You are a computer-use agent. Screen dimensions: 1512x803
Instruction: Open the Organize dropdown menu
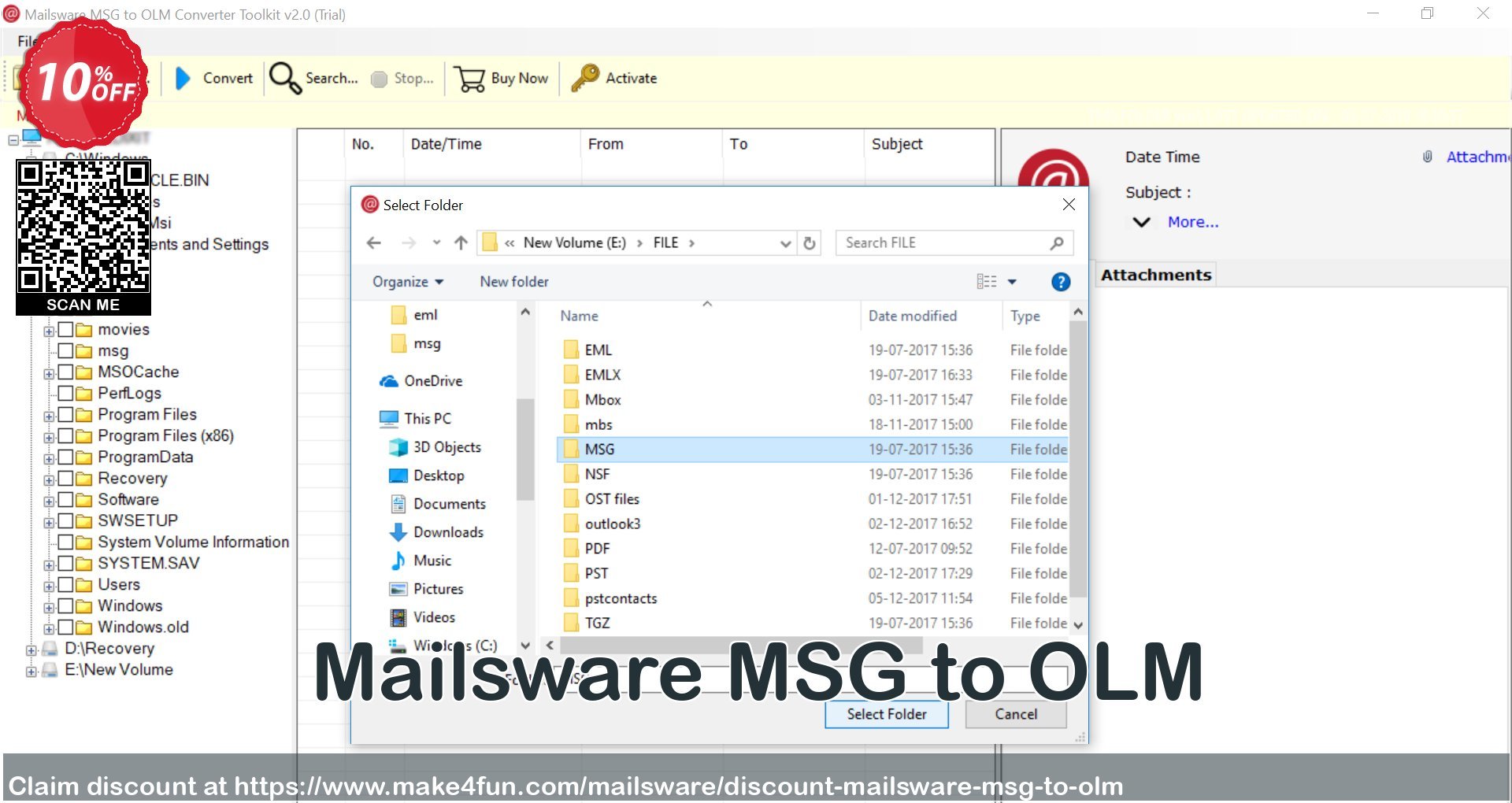coord(408,282)
